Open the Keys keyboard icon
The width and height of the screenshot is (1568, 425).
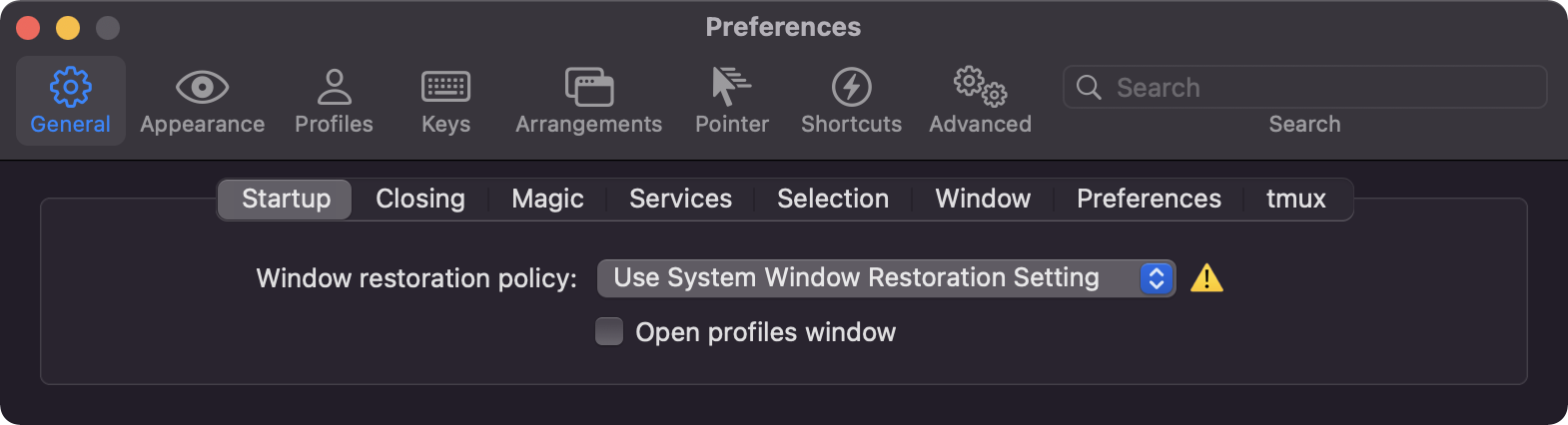pyautogui.click(x=445, y=88)
